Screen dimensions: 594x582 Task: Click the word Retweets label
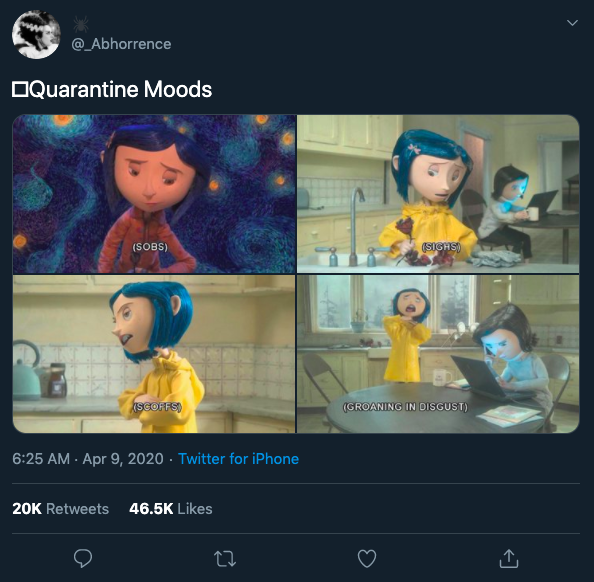pos(77,508)
